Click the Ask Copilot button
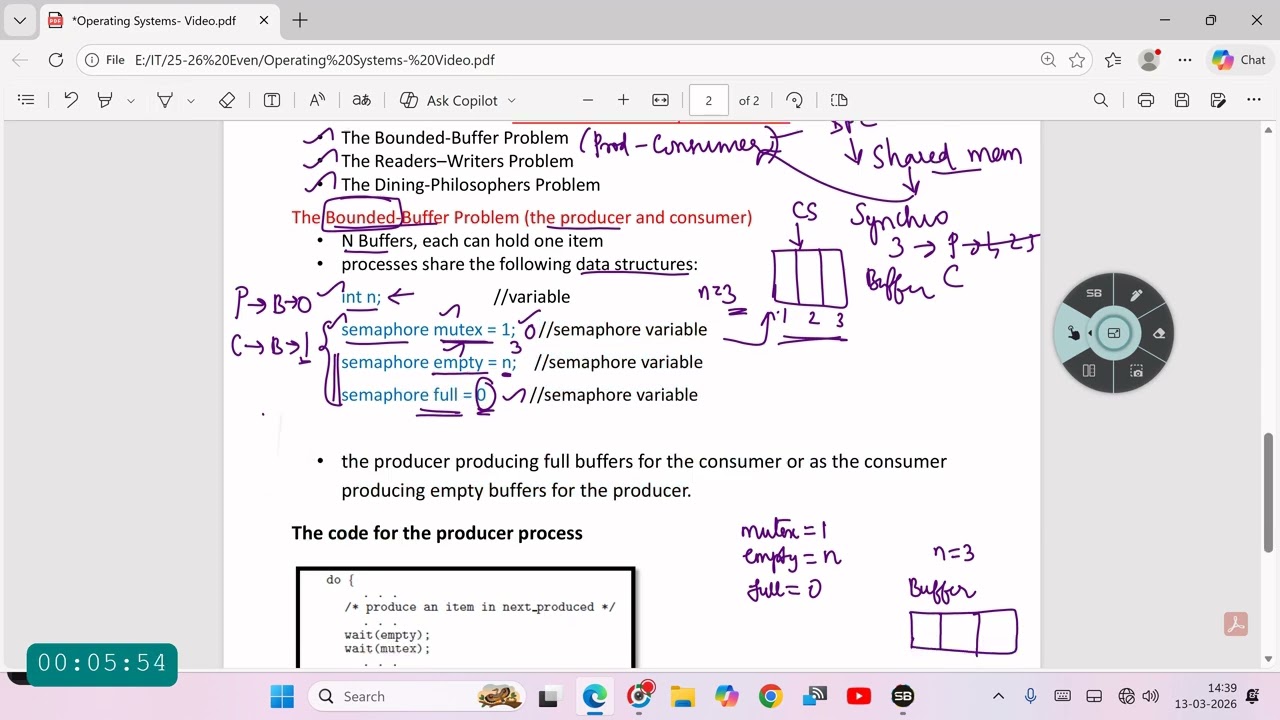 449,100
